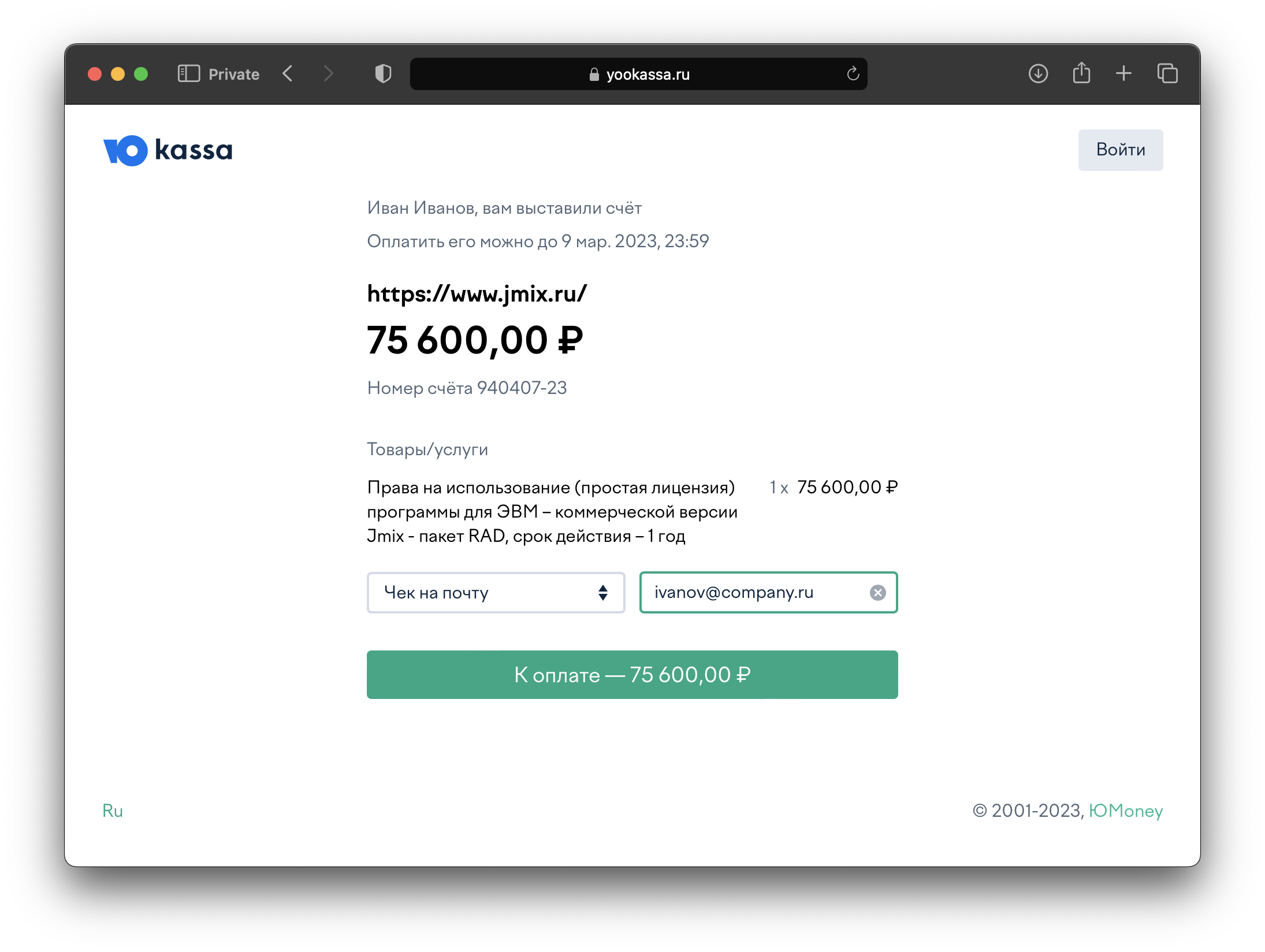Click the forward navigation chevron

pos(328,74)
